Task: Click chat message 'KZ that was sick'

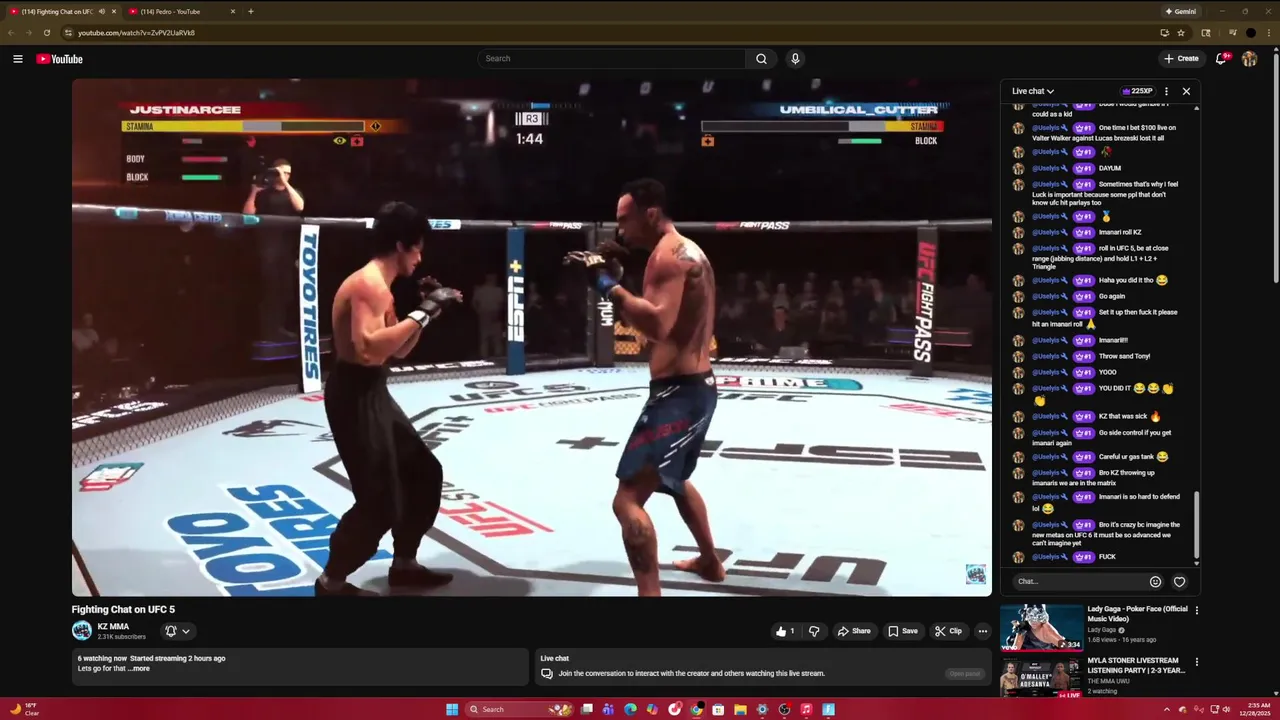Action: [1130, 416]
